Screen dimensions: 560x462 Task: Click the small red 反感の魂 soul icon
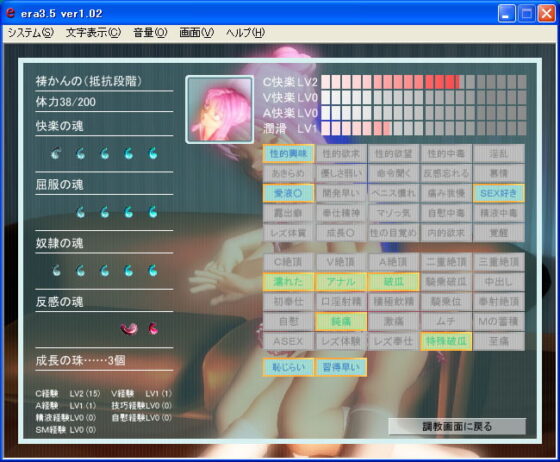[153, 328]
